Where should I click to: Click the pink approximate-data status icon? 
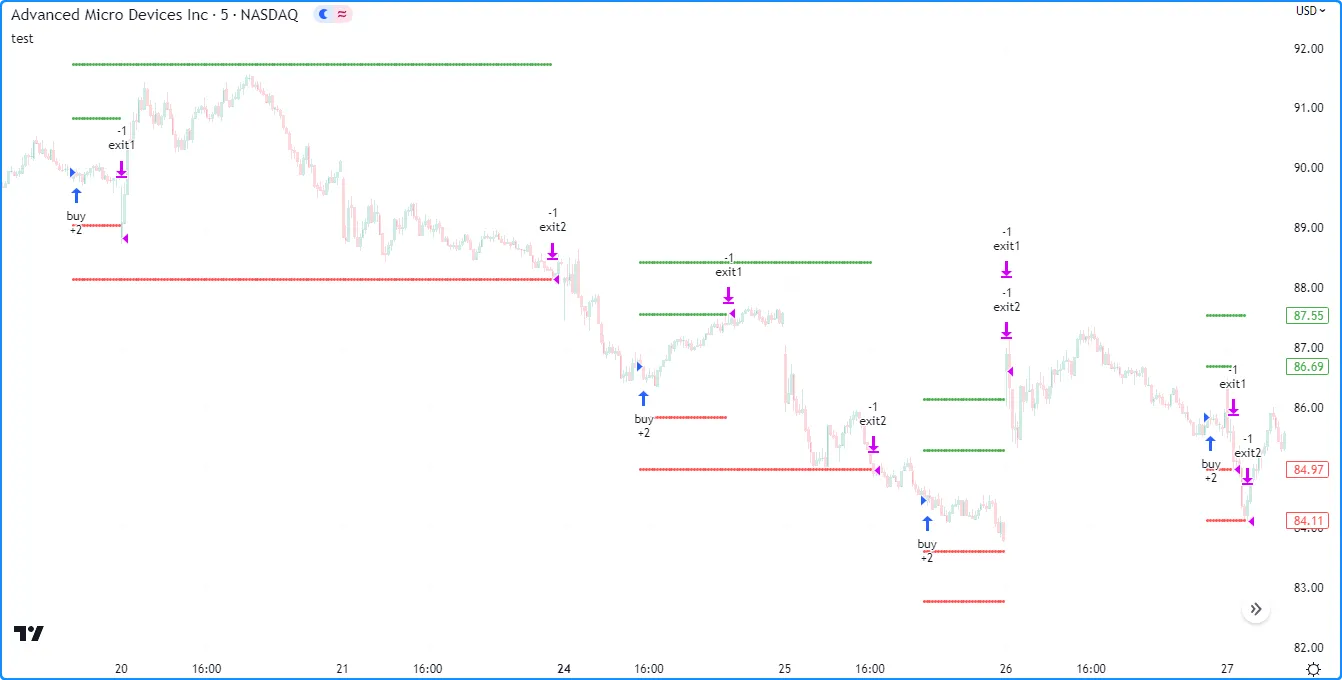342,15
